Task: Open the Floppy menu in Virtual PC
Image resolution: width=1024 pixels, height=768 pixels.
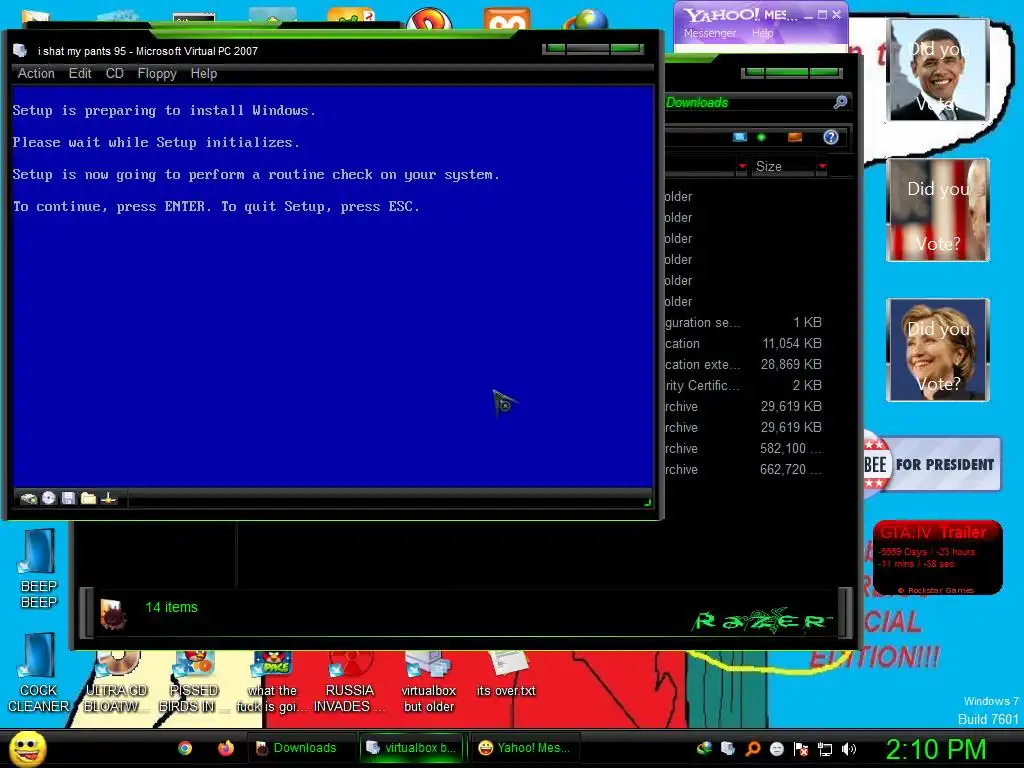Action: pos(157,73)
